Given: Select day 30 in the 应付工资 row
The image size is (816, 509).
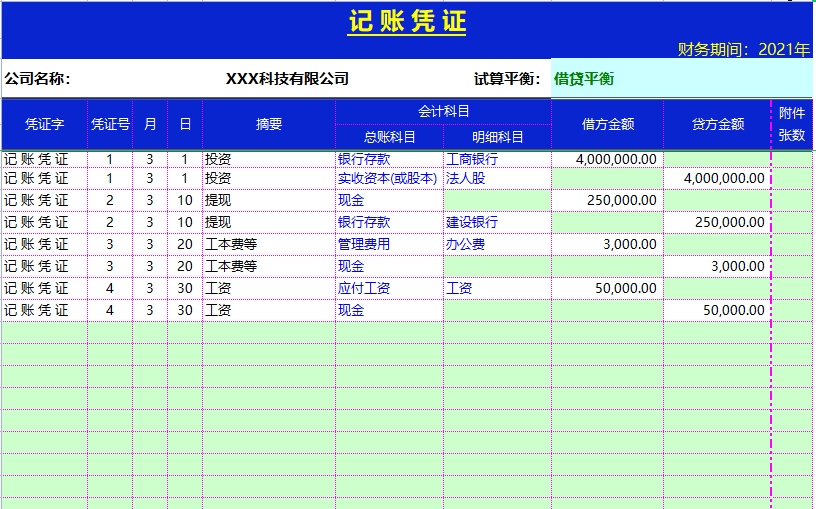Looking at the screenshot, I should 185,288.
